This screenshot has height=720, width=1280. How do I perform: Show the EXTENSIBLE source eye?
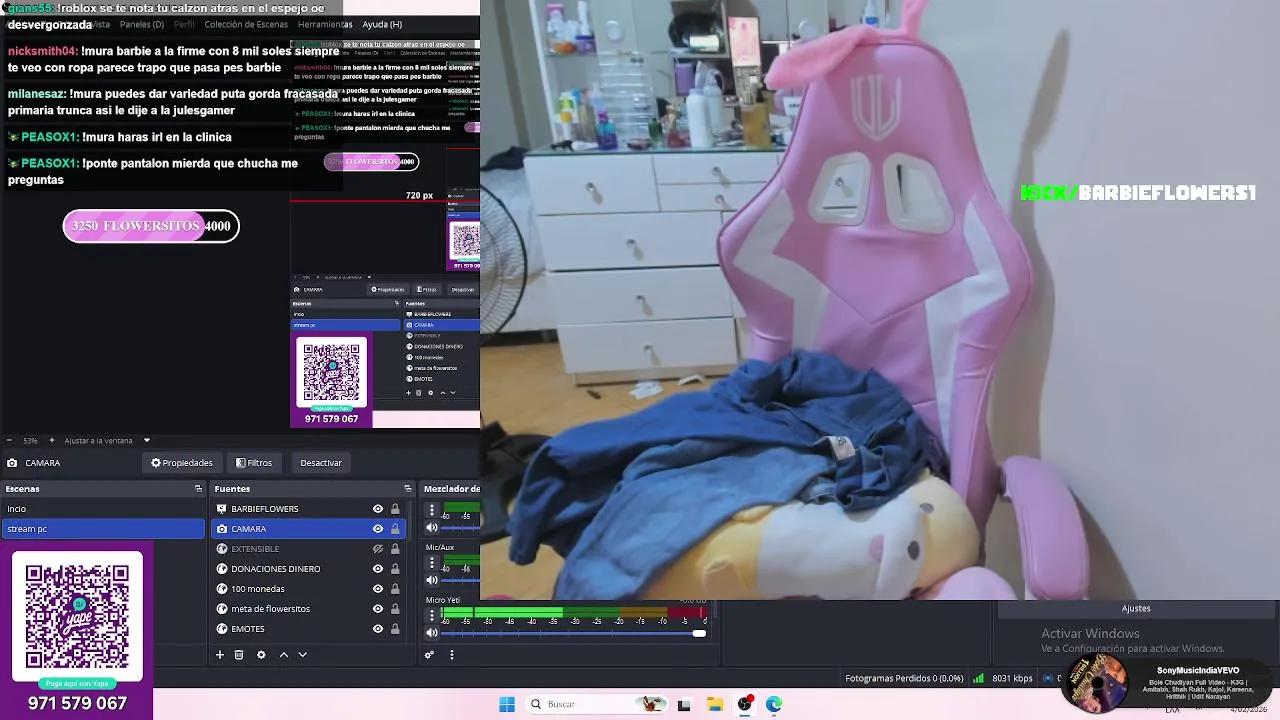[378, 549]
